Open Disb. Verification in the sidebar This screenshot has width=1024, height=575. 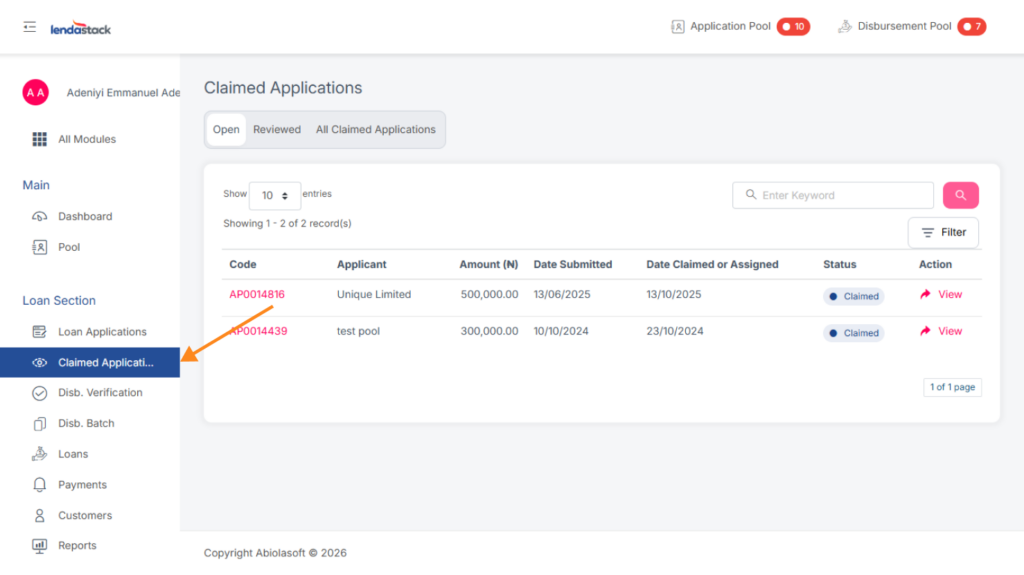pyautogui.click(x=99, y=393)
